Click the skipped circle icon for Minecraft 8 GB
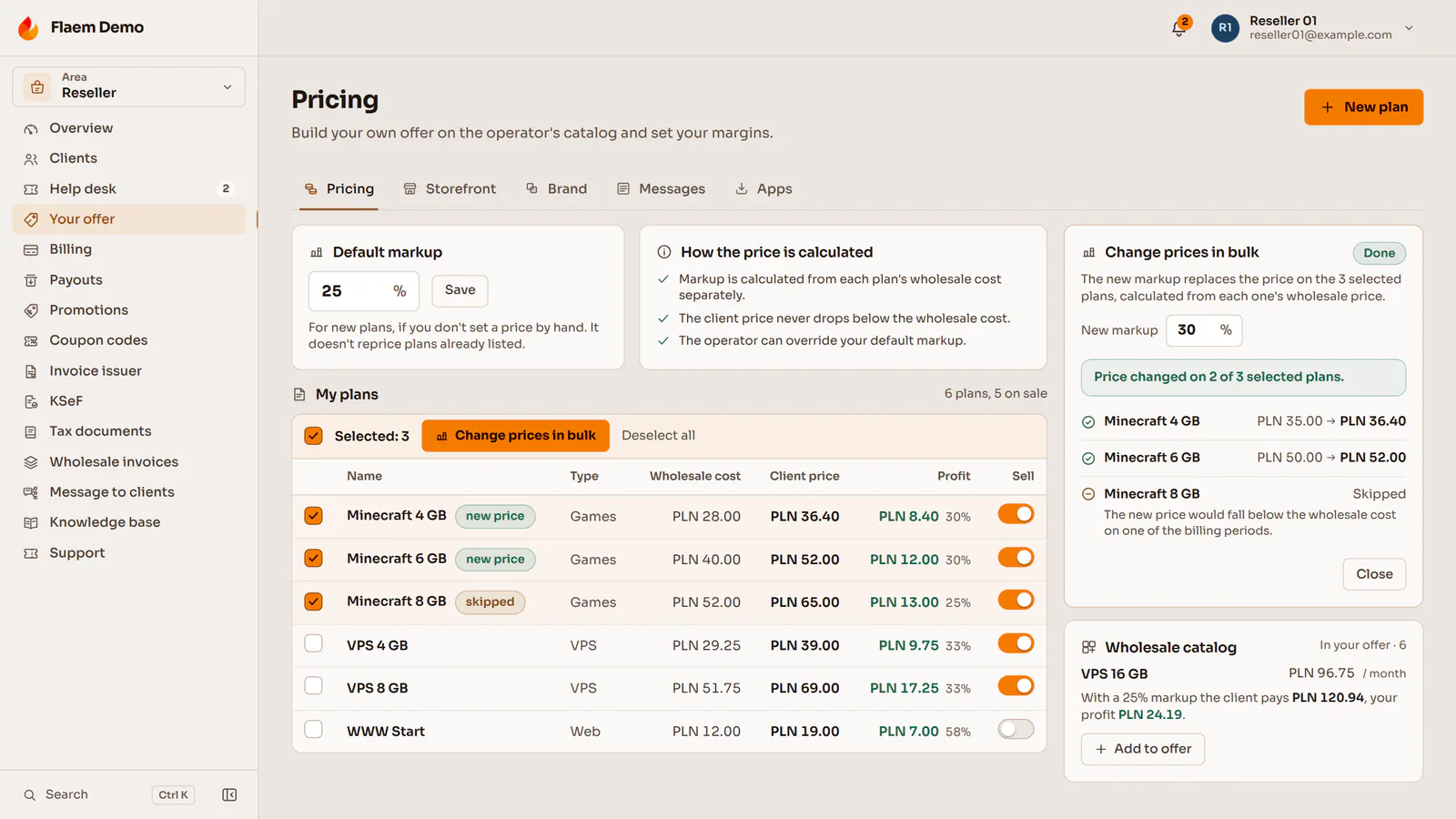 click(x=1088, y=494)
